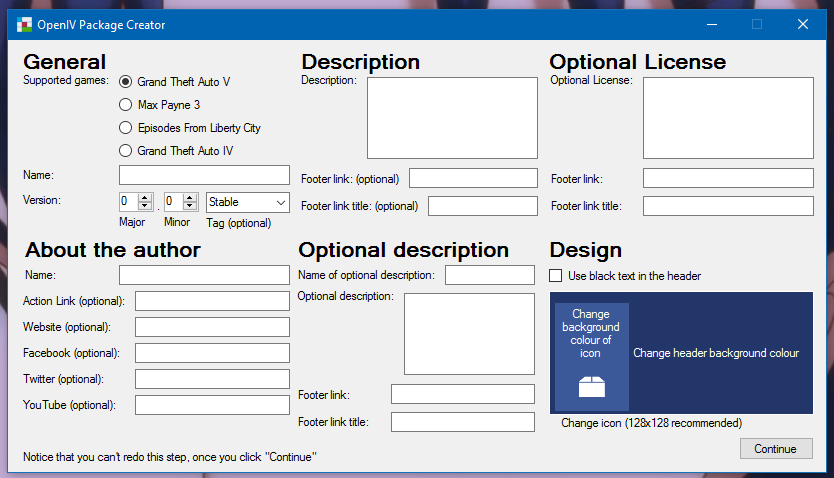Increase the Major version number
Screen dimensions: 834x478
pos(145,198)
